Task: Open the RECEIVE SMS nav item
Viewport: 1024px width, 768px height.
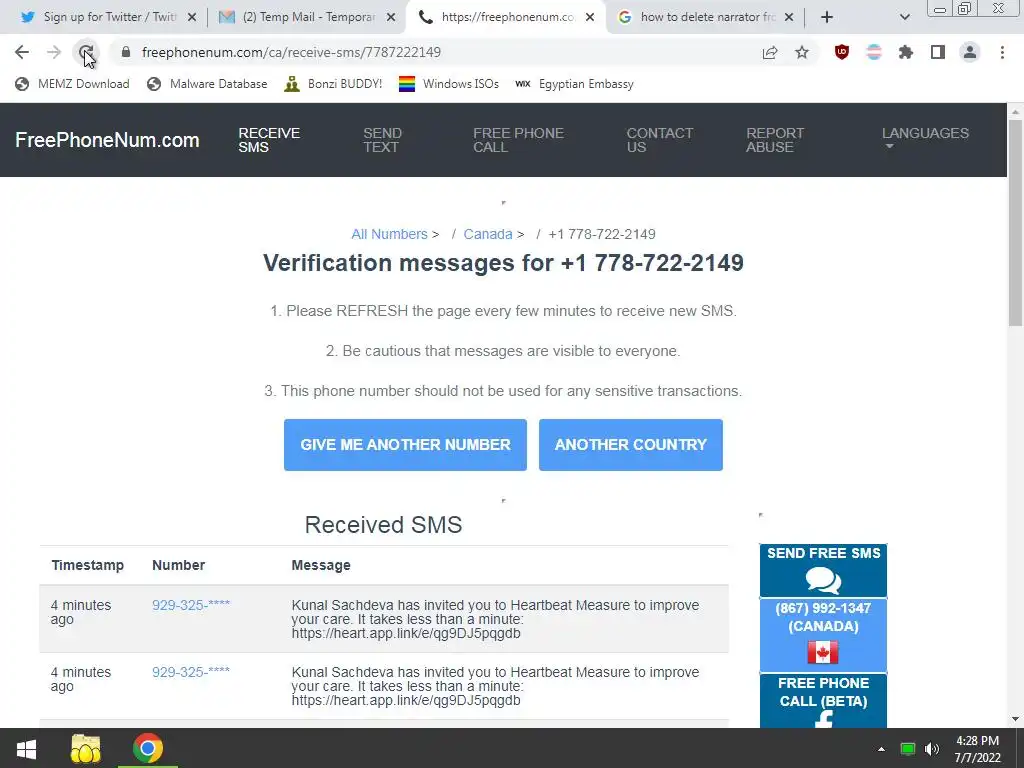Action: click(269, 140)
